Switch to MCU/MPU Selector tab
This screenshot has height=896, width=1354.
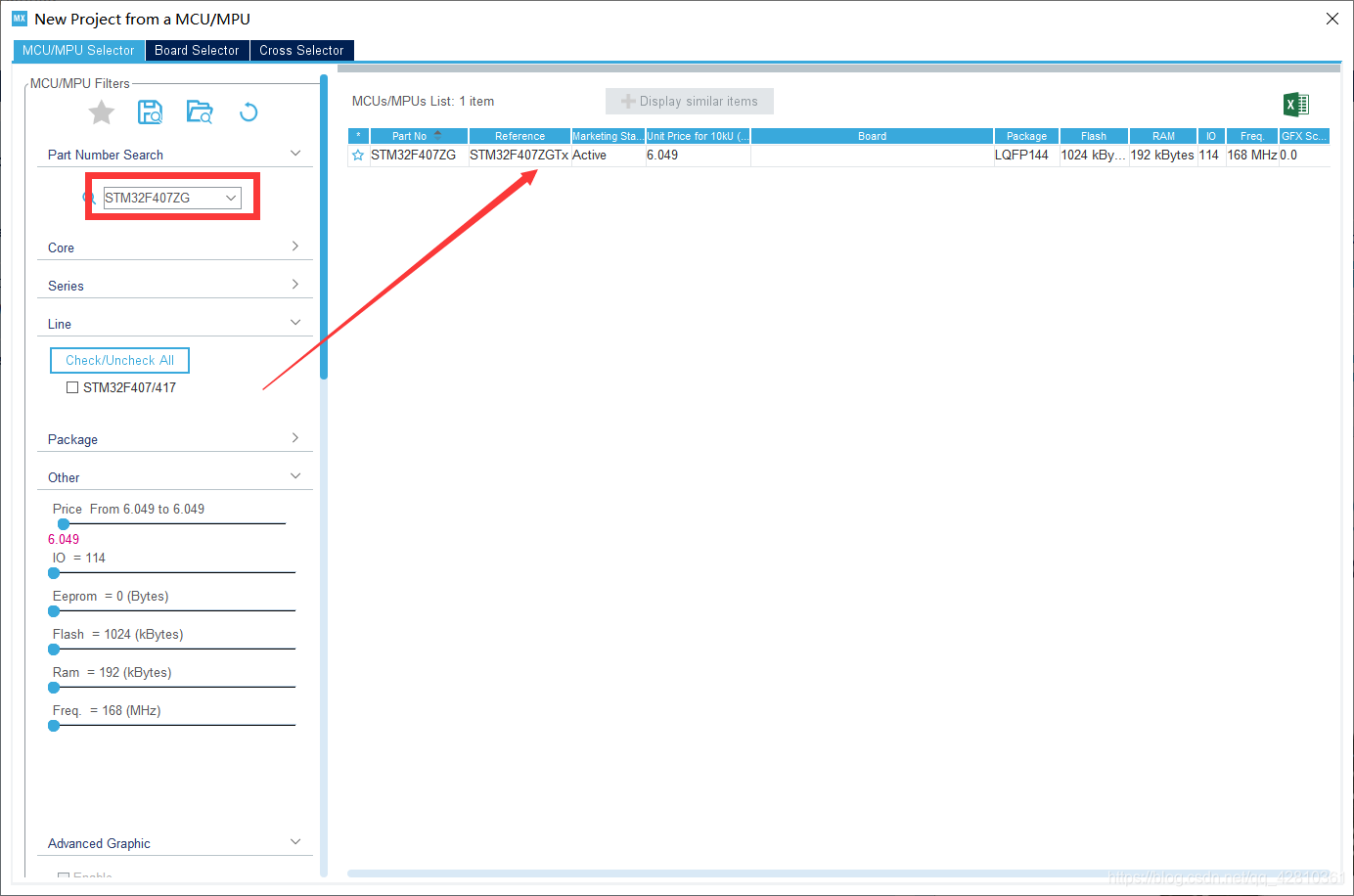click(78, 51)
